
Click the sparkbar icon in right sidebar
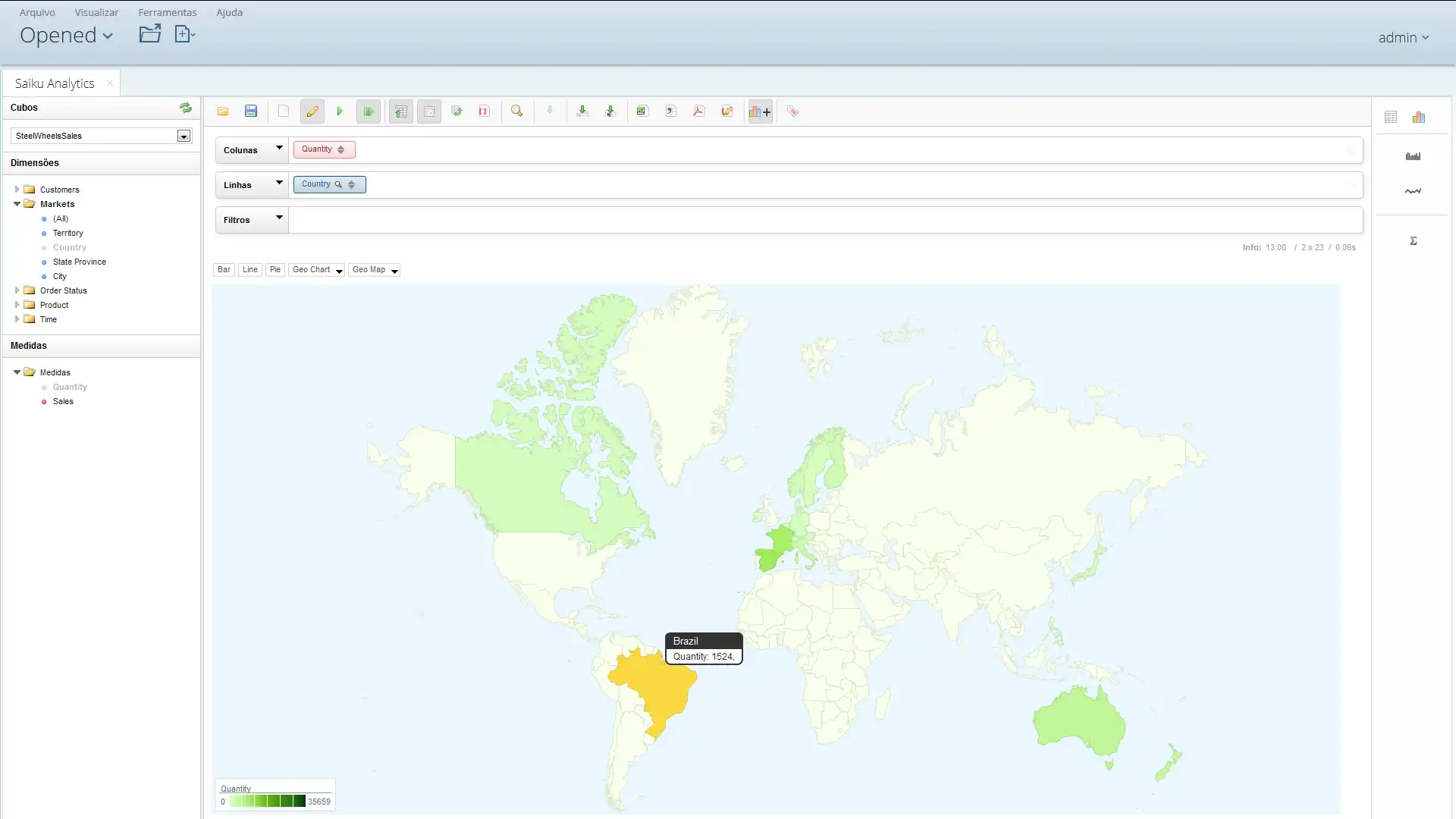pyautogui.click(x=1413, y=156)
